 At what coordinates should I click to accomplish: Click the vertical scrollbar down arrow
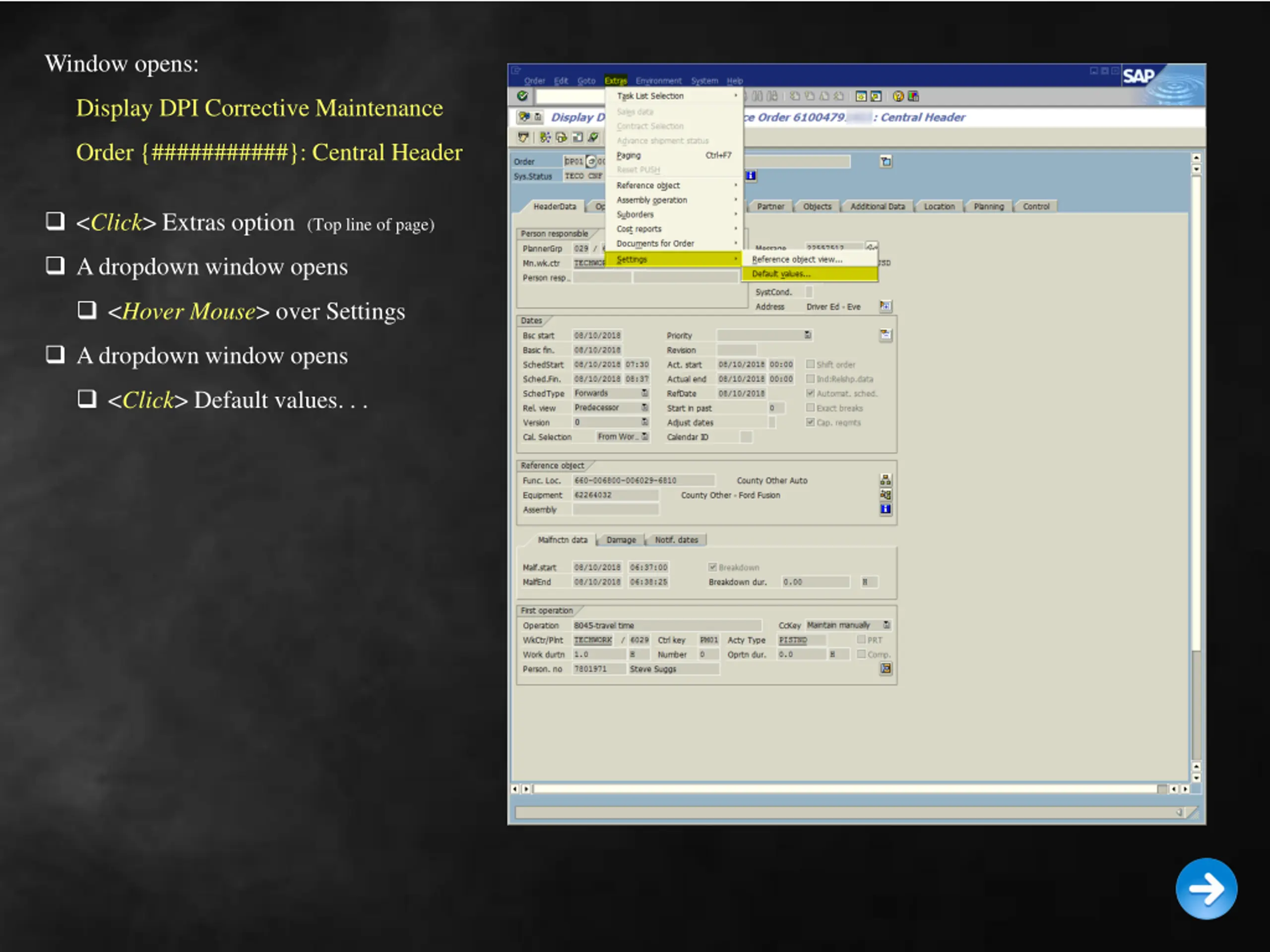click(1196, 778)
